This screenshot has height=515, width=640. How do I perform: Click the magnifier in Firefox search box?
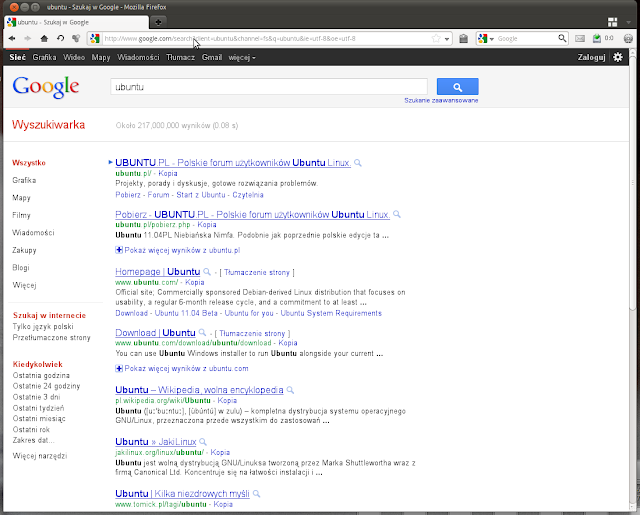click(562, 38)
